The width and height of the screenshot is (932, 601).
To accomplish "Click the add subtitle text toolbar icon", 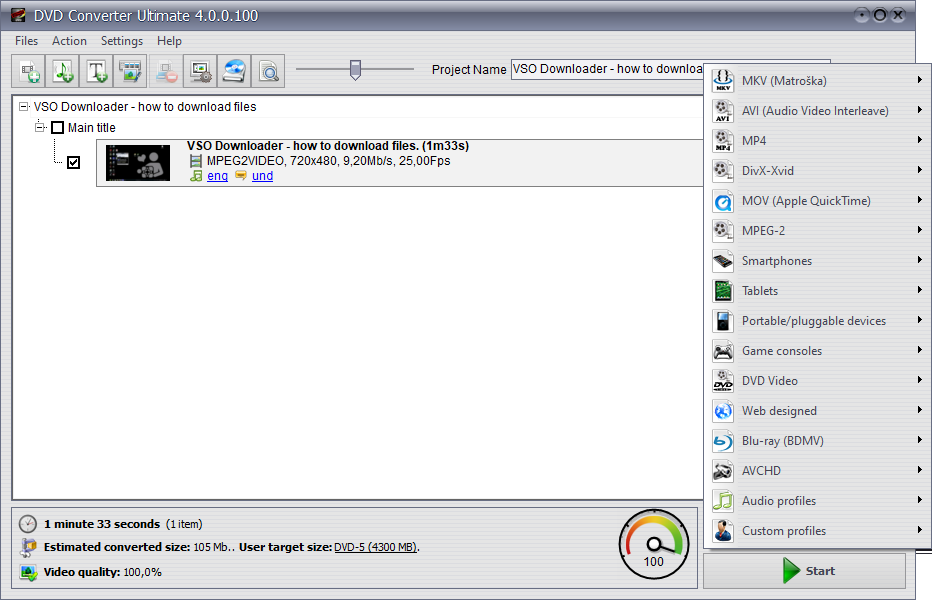I will (96, 71).
